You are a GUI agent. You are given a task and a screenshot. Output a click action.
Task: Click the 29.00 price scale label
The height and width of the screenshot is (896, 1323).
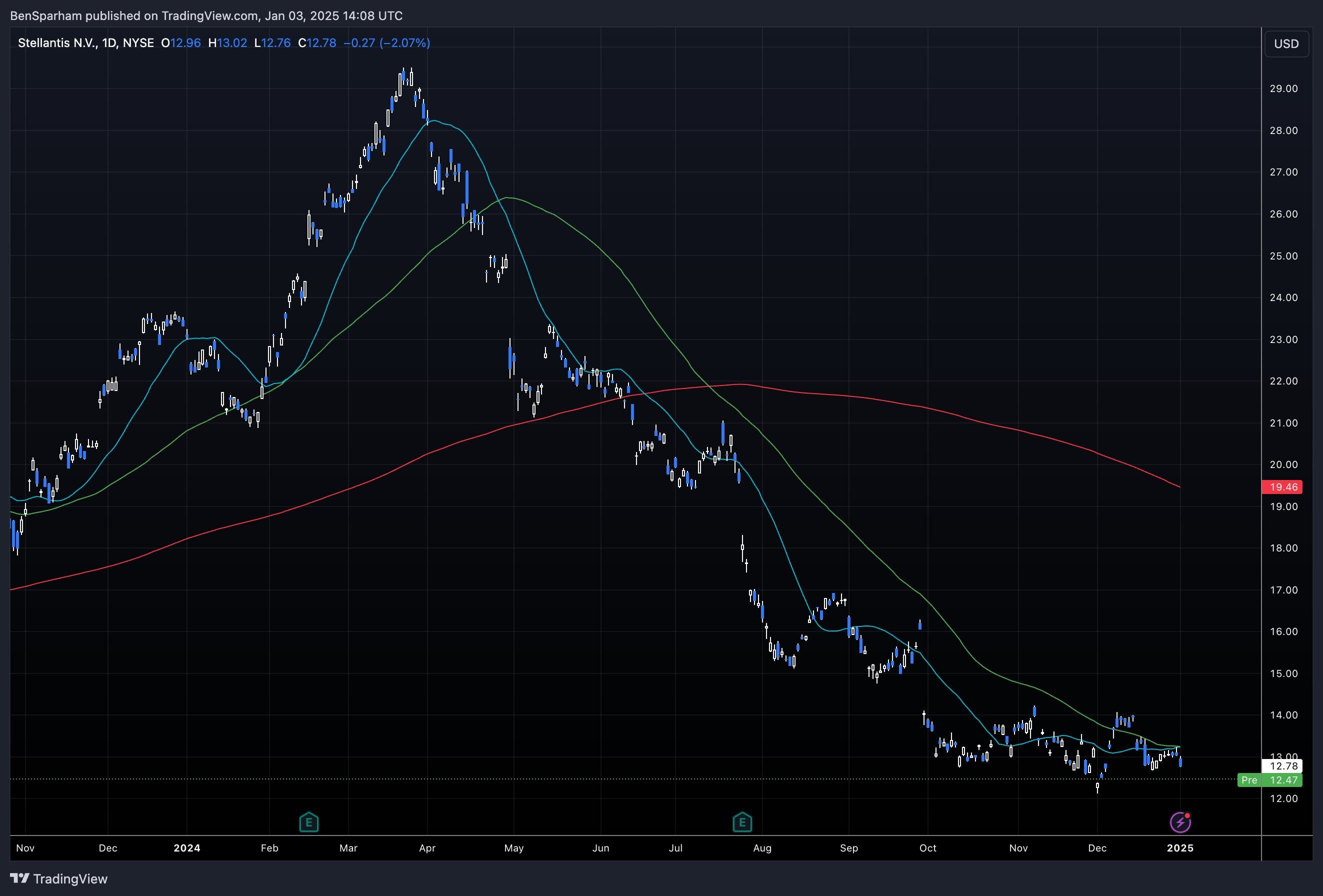[1283, 88]
